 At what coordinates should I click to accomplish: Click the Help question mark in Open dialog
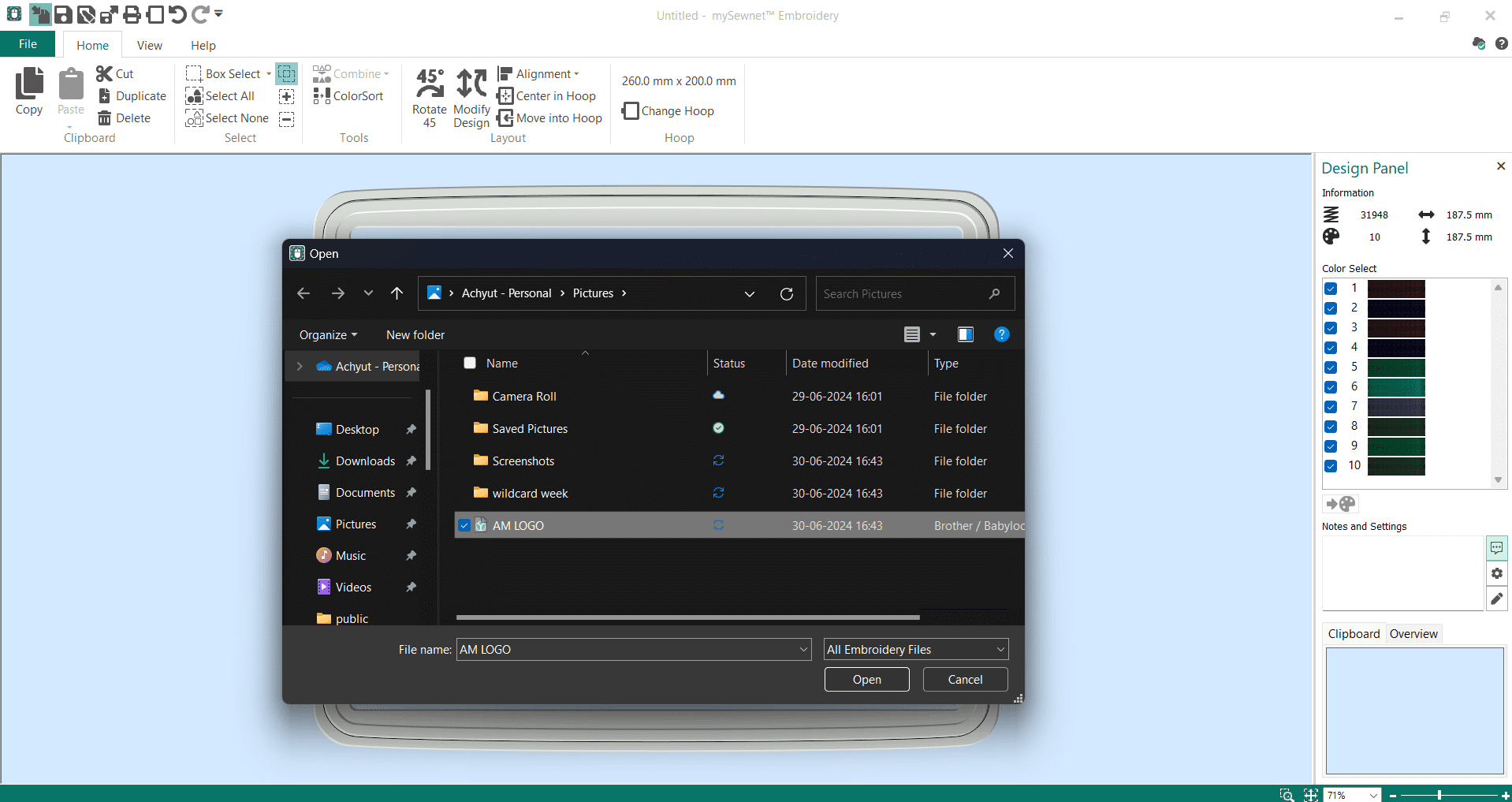coord(1001,334)
